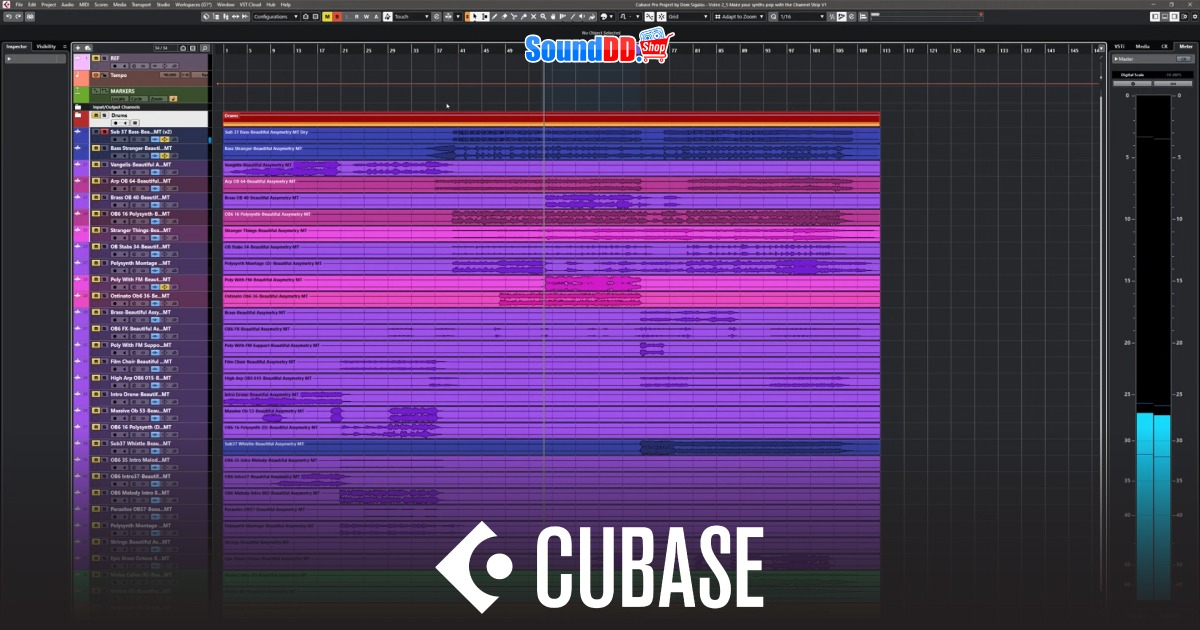Switch to the VSTi tab

tap(1120, 46)
